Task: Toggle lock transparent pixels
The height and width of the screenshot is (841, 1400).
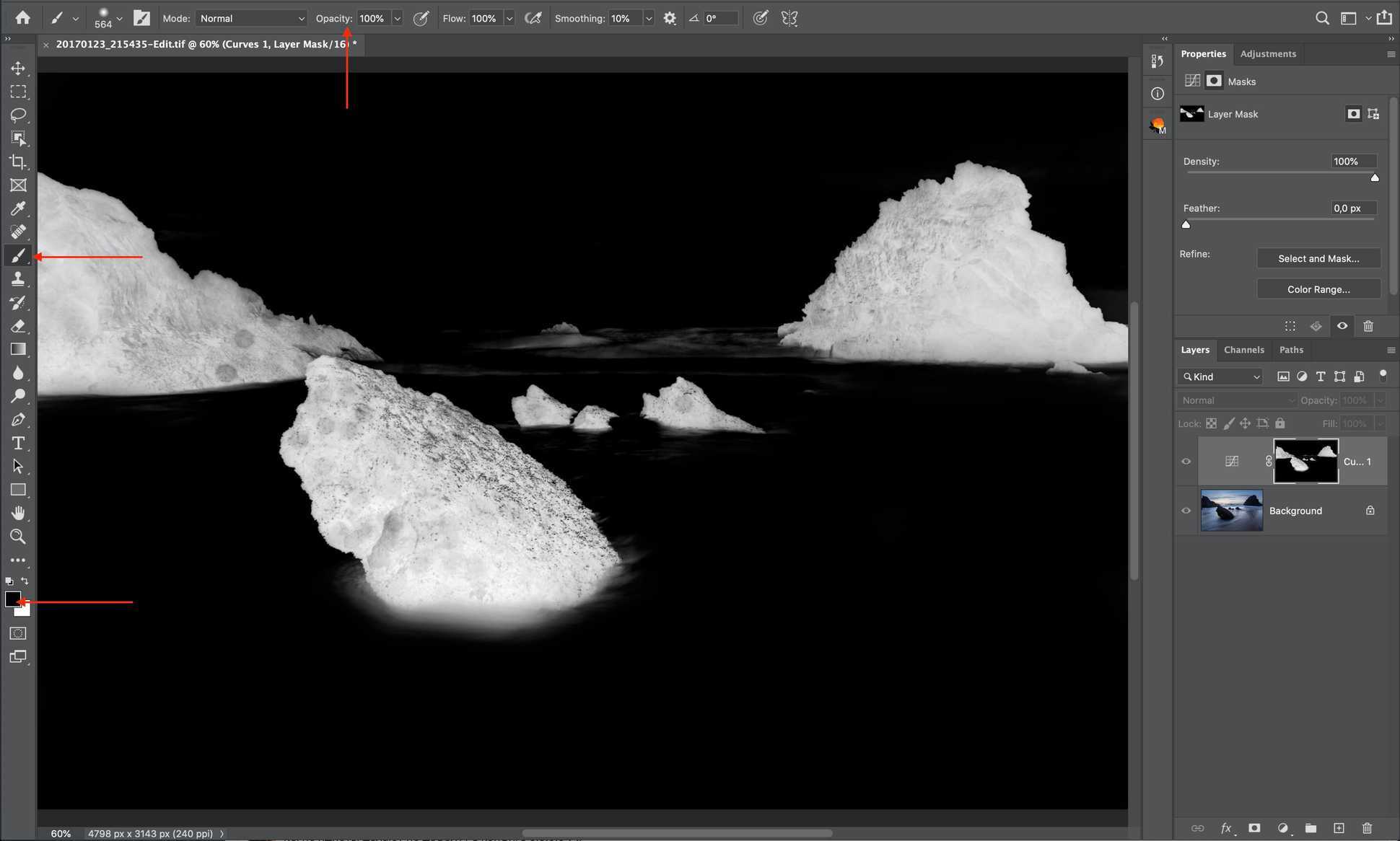Action: pos(1212,423)
